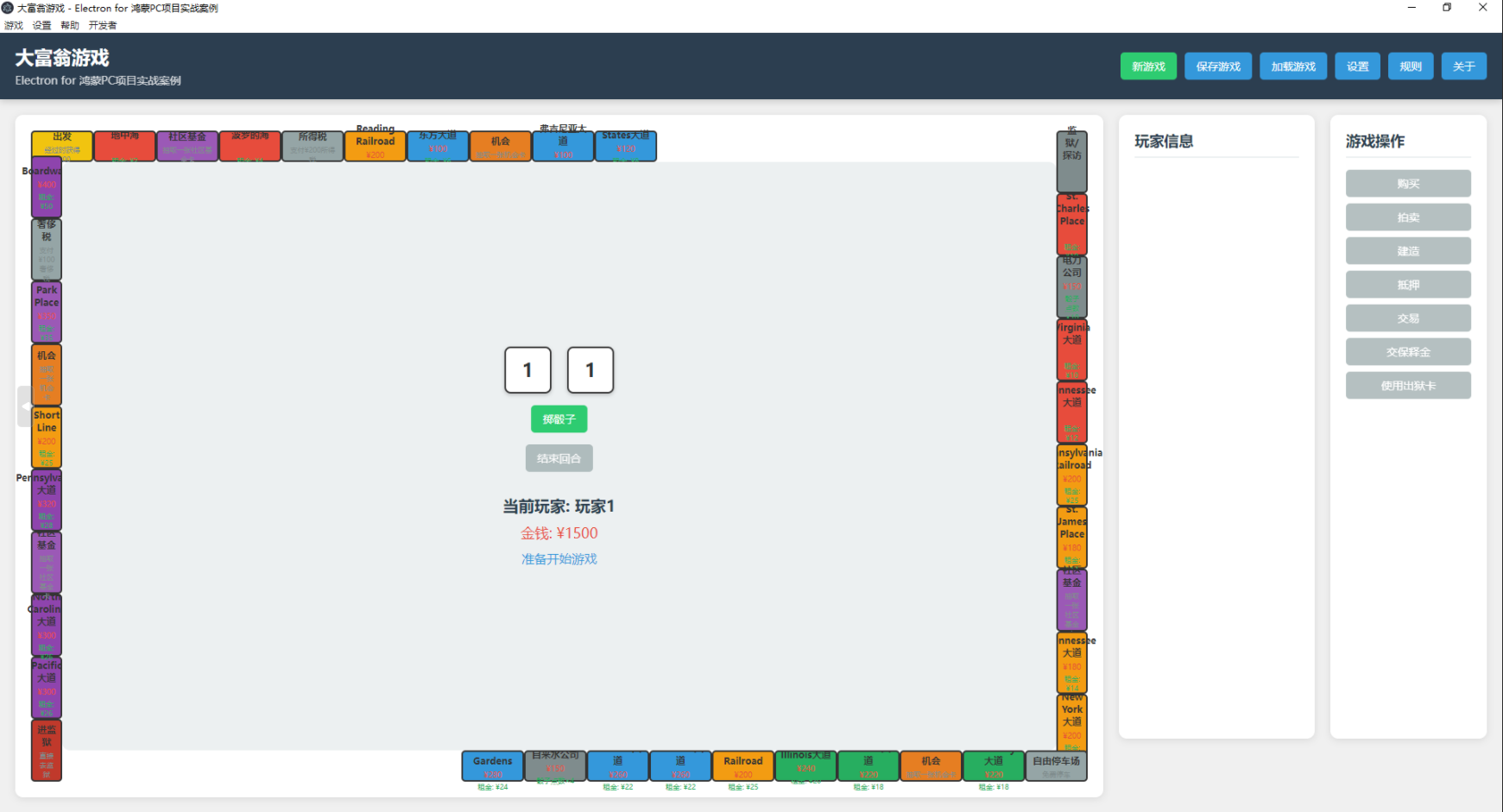
Task: Select the Reading Railroad square
Action: (376, 146)
